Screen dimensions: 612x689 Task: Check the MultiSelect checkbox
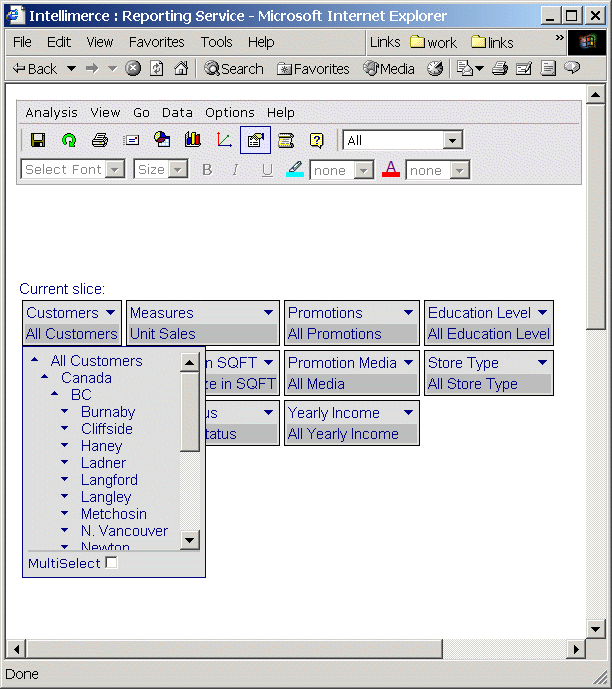[112, 562]
